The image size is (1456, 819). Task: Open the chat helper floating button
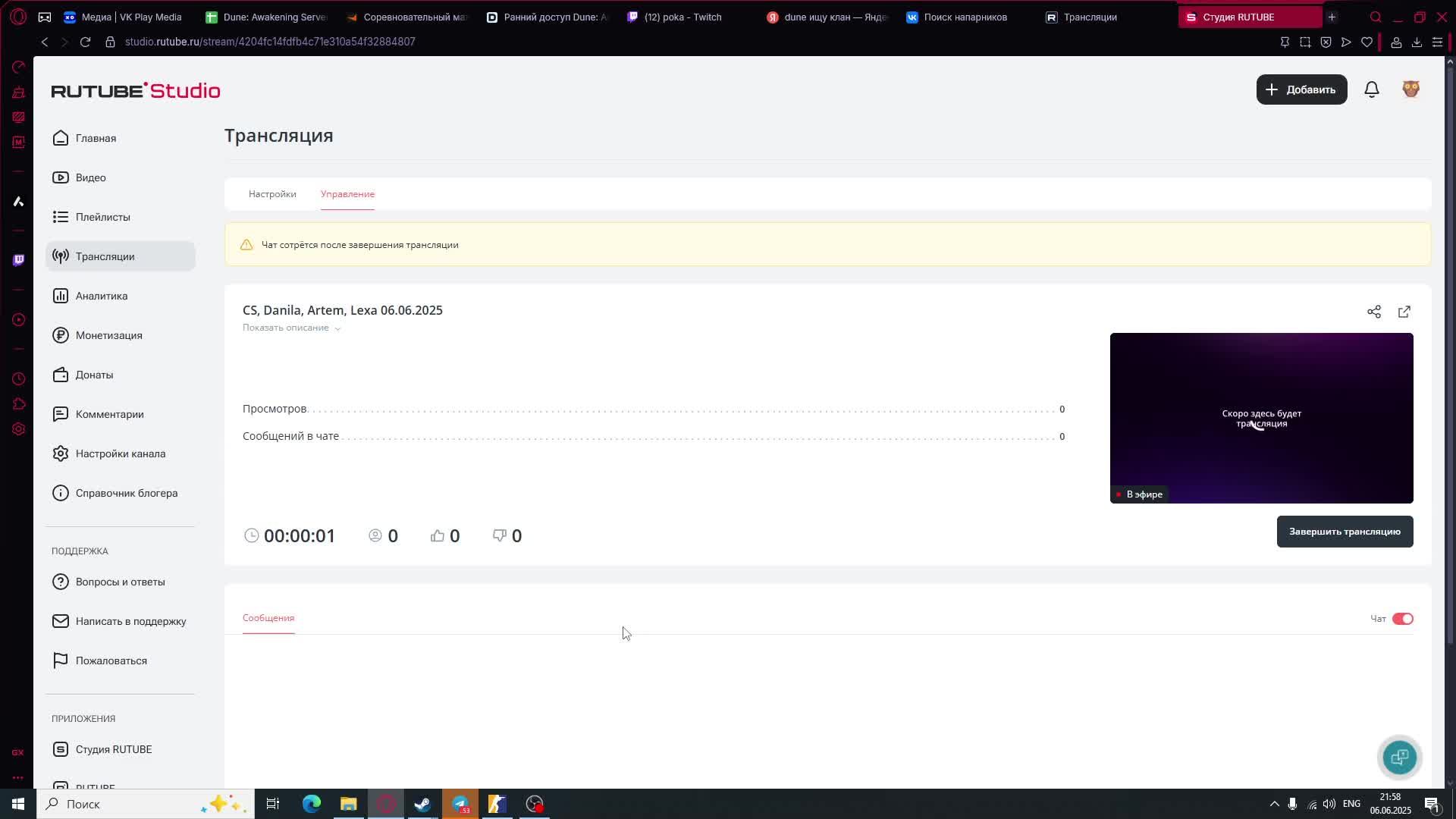point(1399,757)
